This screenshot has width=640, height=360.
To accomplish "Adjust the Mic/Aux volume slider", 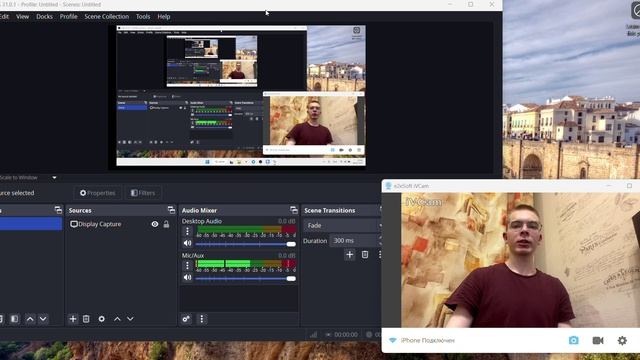I will pos(246,278).
